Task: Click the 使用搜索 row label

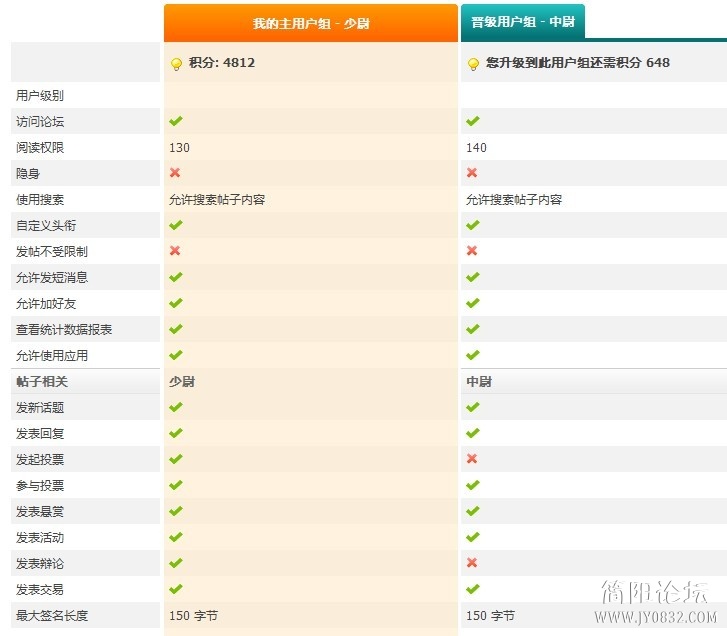Action: coord(40,199)
